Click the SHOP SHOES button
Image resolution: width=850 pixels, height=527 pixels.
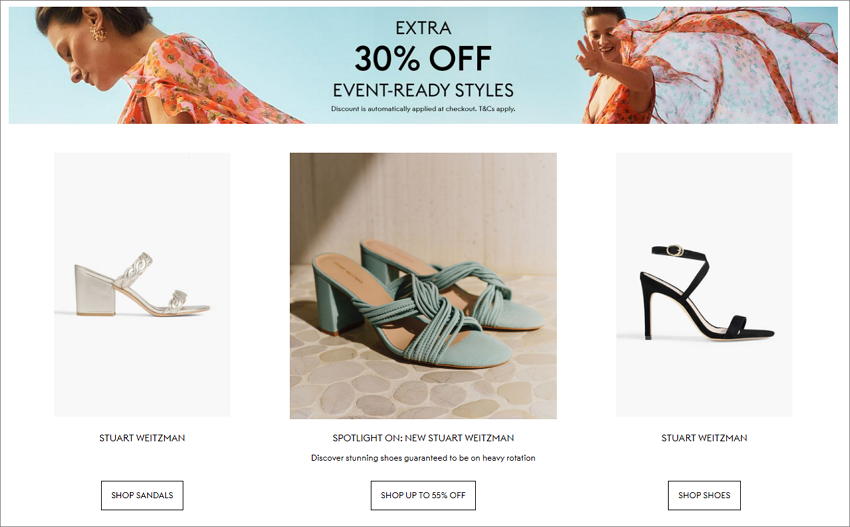tap(704, 495)
